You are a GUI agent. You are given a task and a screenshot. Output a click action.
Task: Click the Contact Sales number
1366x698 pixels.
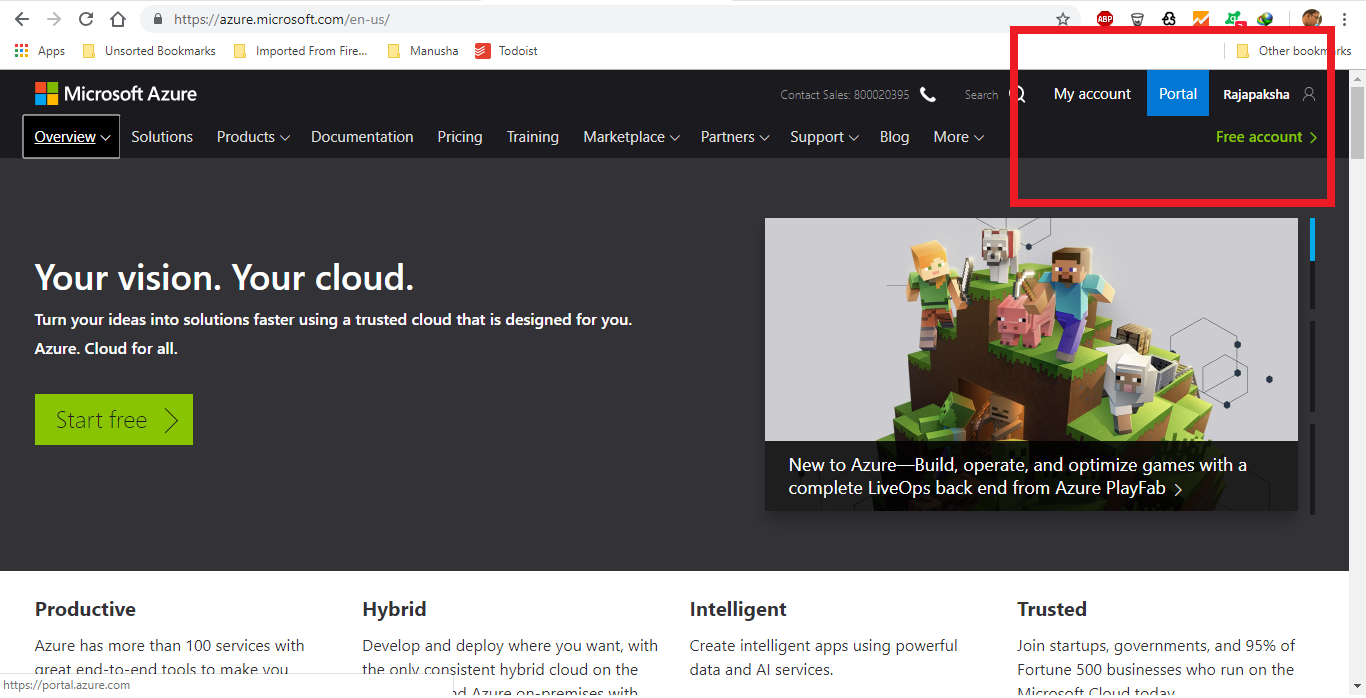coord(845,95)
